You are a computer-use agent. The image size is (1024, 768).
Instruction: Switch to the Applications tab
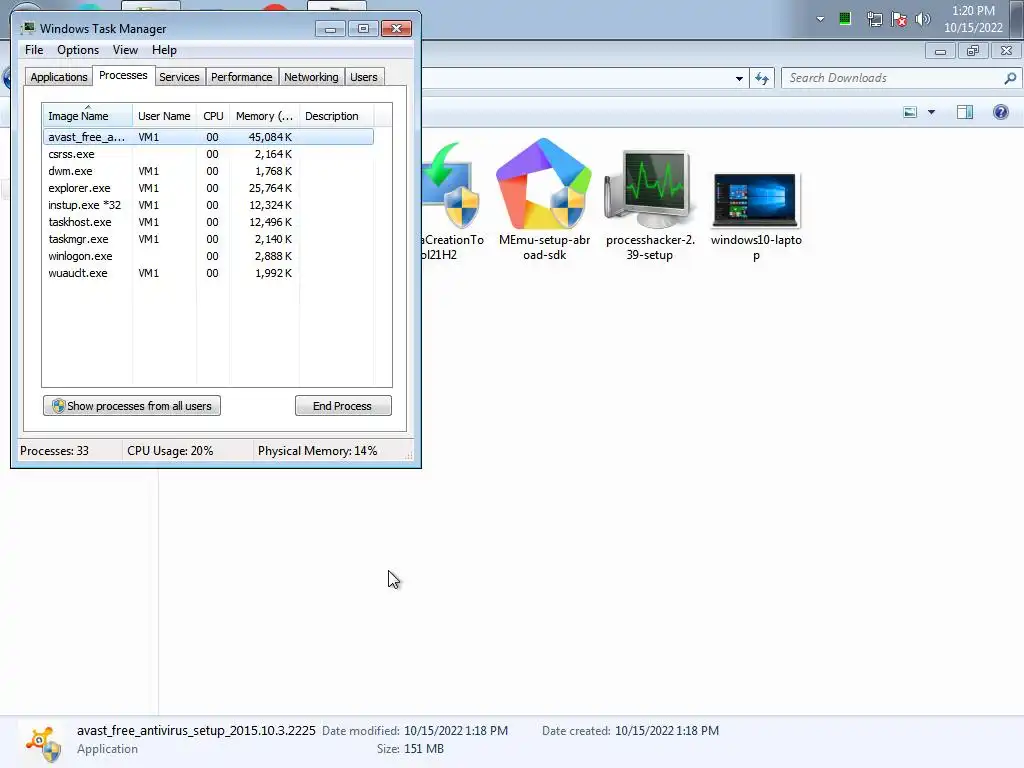(x=59, y=77)
